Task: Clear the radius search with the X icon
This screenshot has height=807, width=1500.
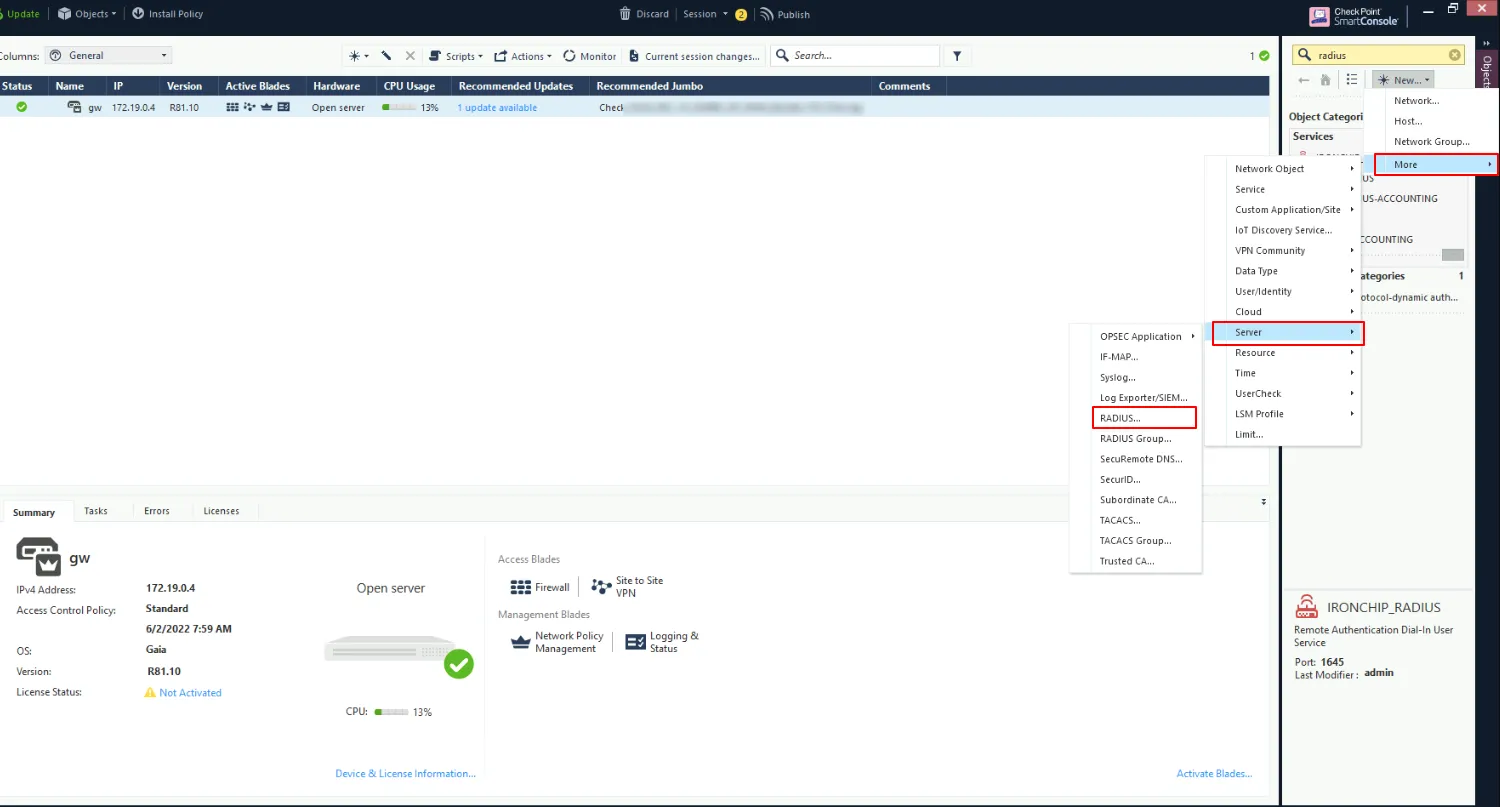Action: [1455, 55]
